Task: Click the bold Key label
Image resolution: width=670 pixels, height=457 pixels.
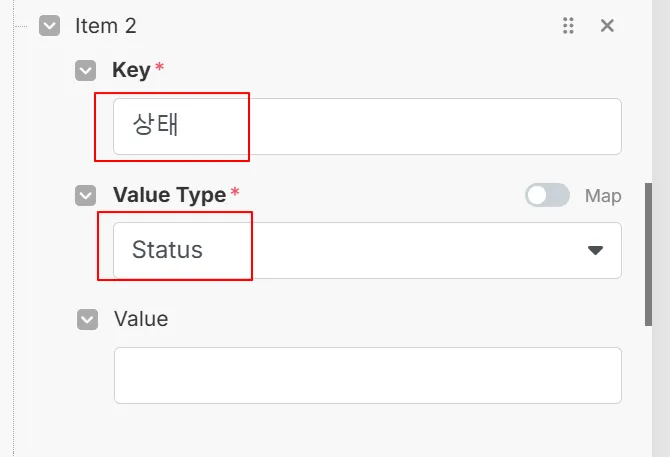Action: (131, 70)
